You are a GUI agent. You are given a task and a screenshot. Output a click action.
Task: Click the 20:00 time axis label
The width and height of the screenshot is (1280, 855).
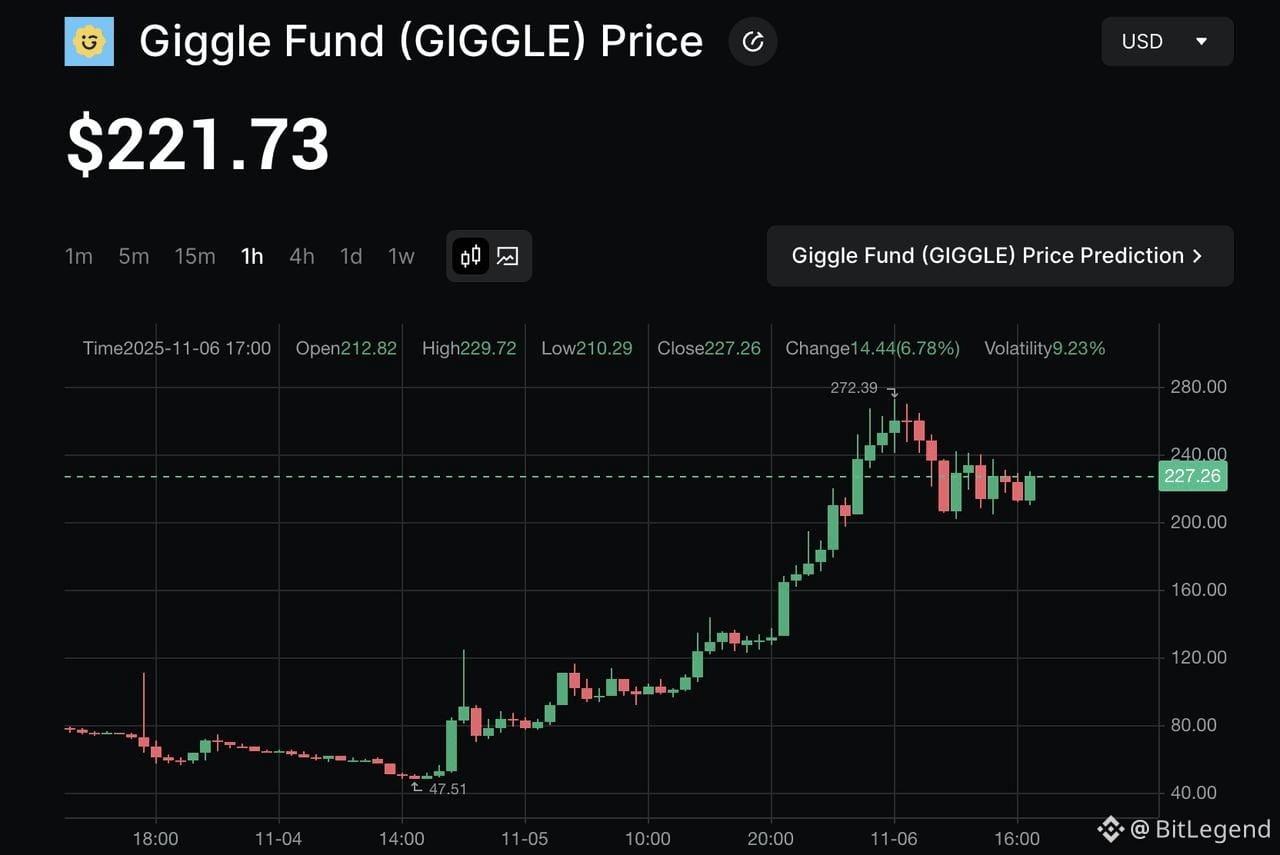coord(771,839)
